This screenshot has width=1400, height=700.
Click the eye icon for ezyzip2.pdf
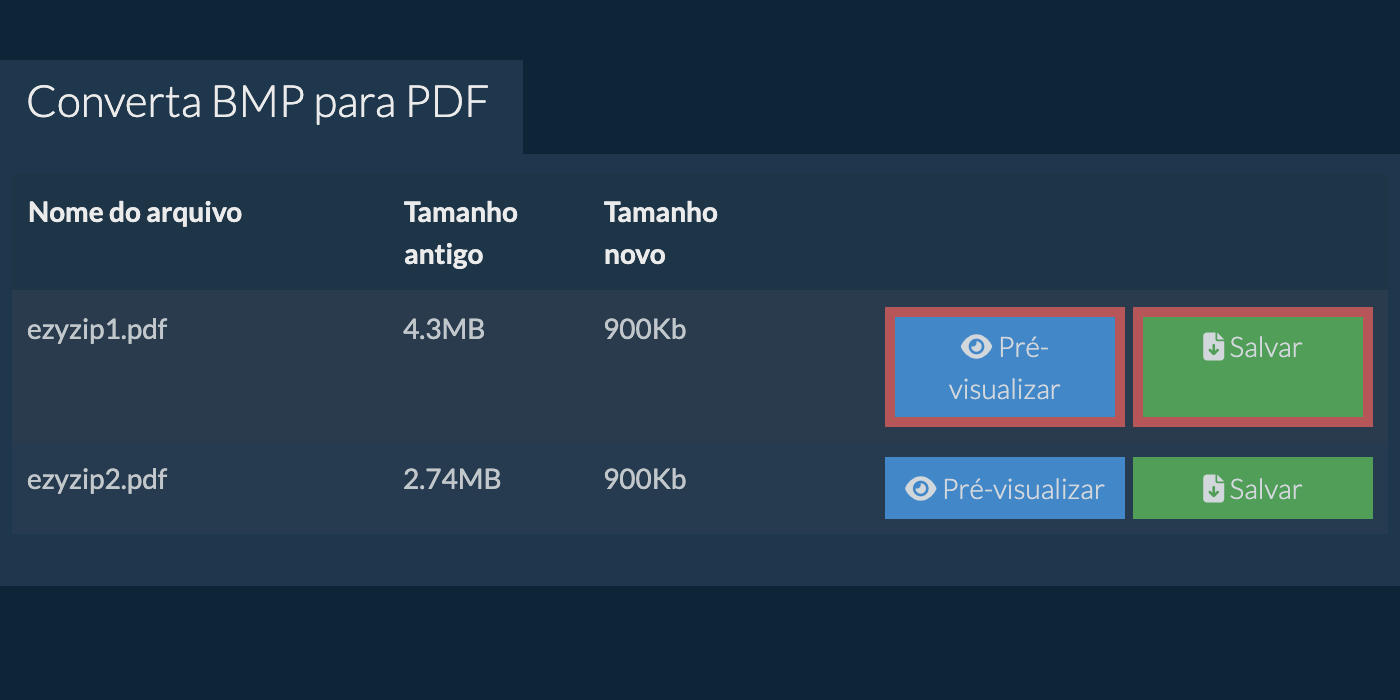click(x=920, y=489)
